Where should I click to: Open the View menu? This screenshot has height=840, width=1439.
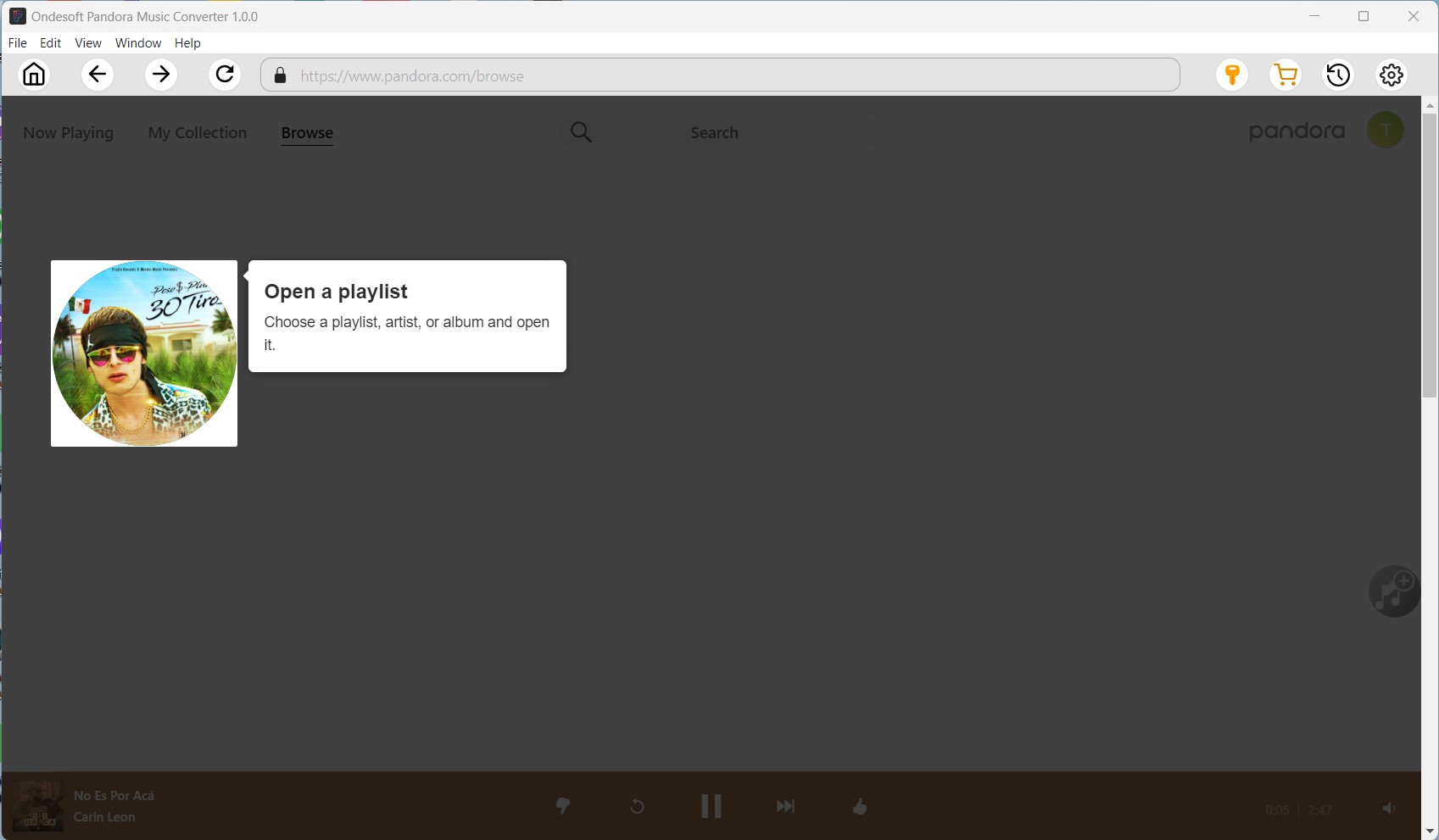click(x=88, y=42)
